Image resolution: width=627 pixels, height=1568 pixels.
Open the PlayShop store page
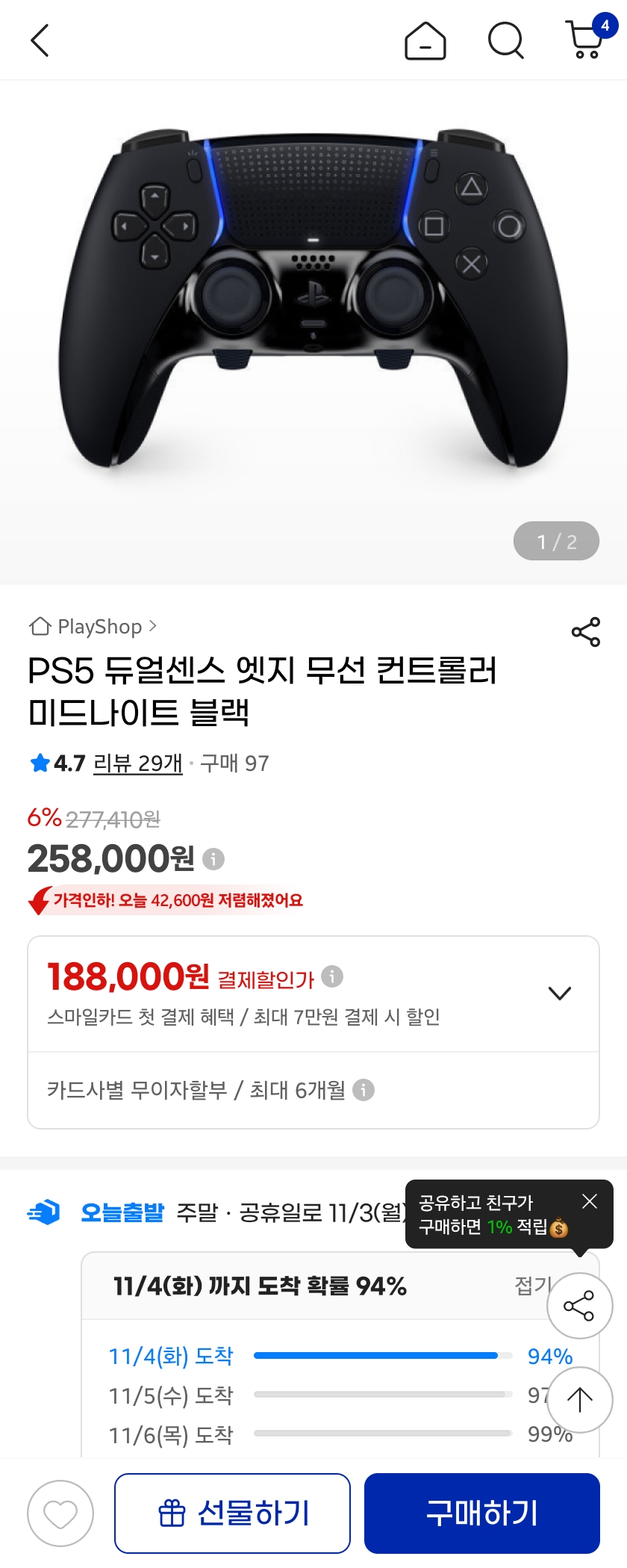tap(93, 626)
